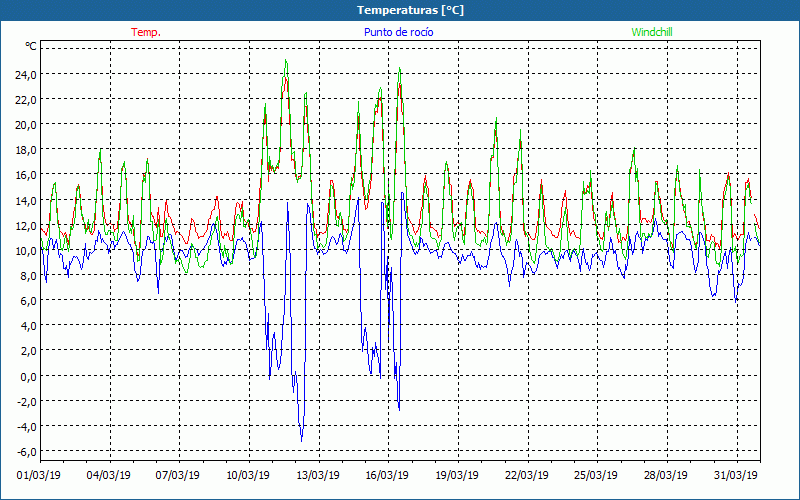Click the 28/03/19 date label
This screenshot has height=500, width=800.
[667, 475]
